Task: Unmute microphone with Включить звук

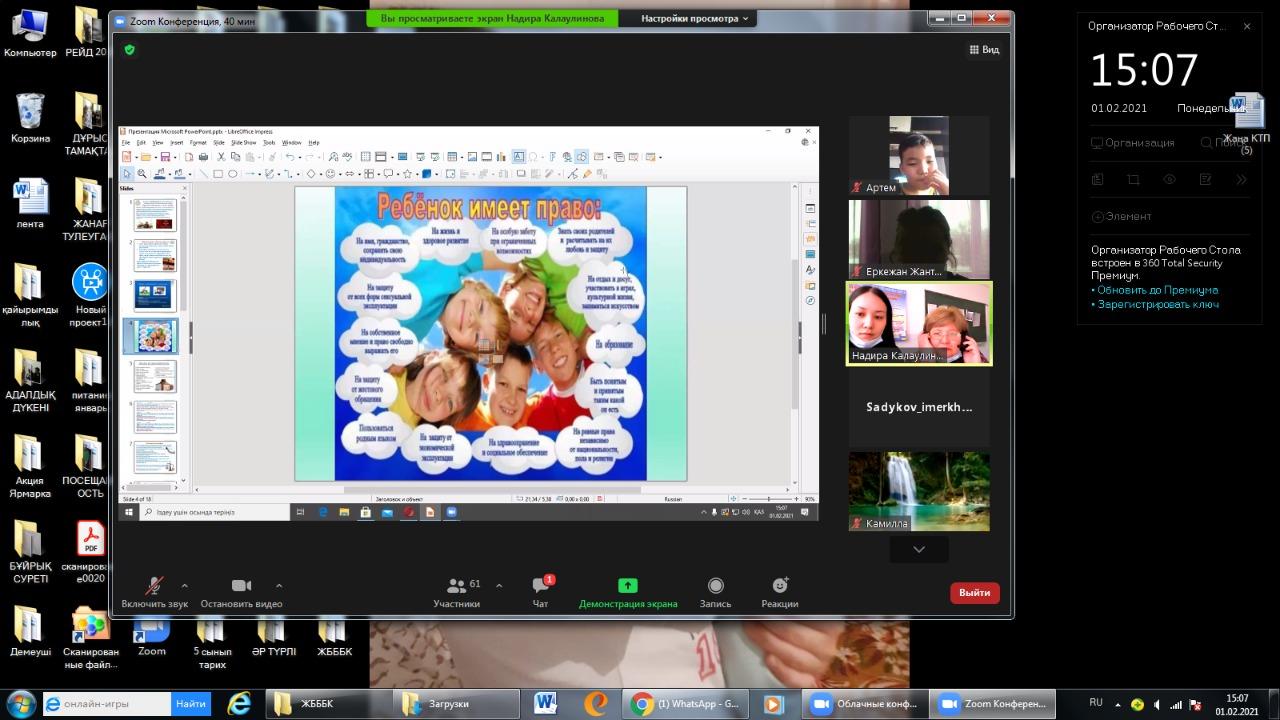Action: click(x=154, y=592)
